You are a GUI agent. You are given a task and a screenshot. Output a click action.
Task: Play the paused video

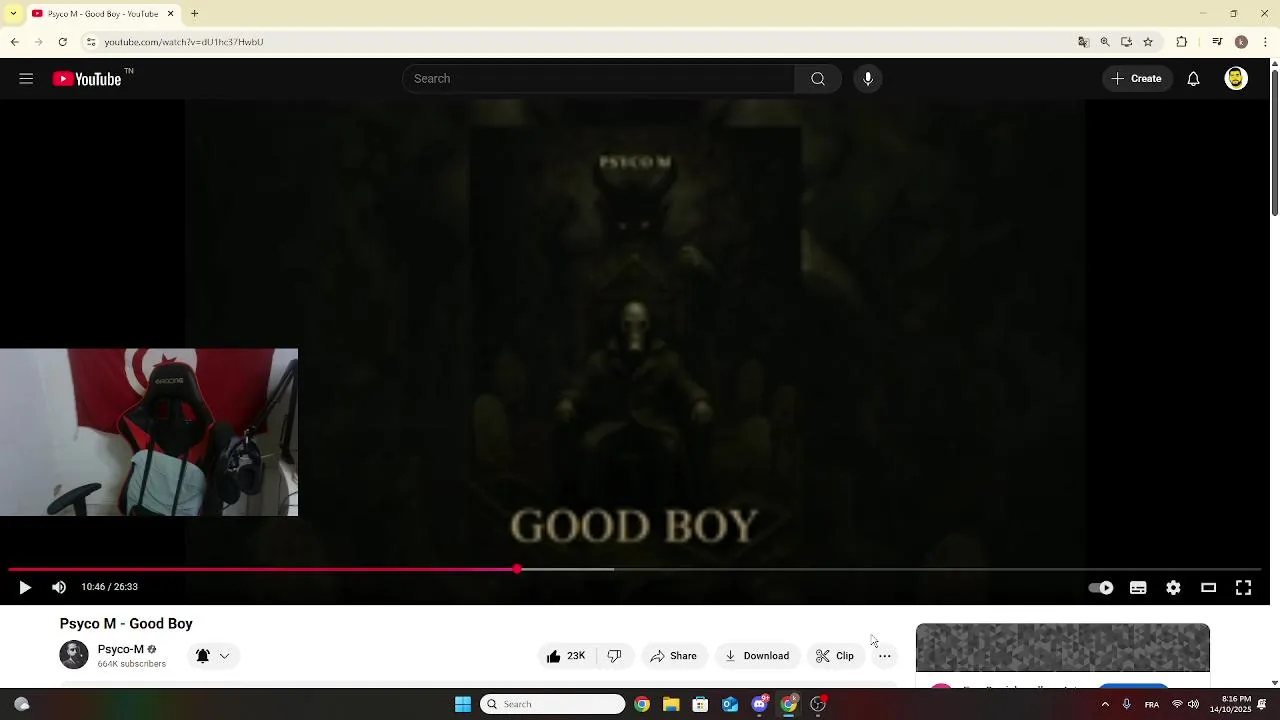click(25, 588)
